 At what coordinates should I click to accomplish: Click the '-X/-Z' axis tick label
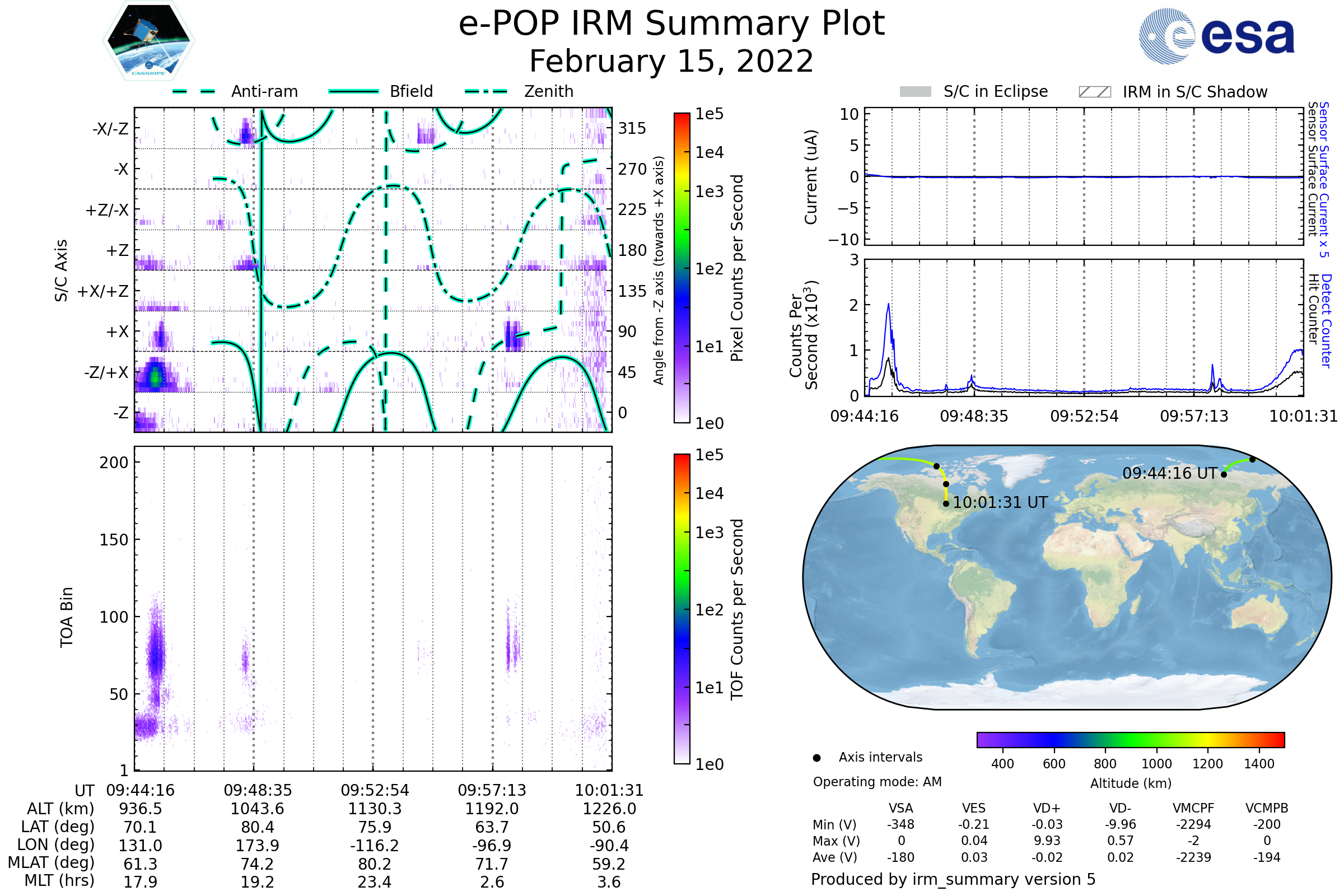(111, 129)
